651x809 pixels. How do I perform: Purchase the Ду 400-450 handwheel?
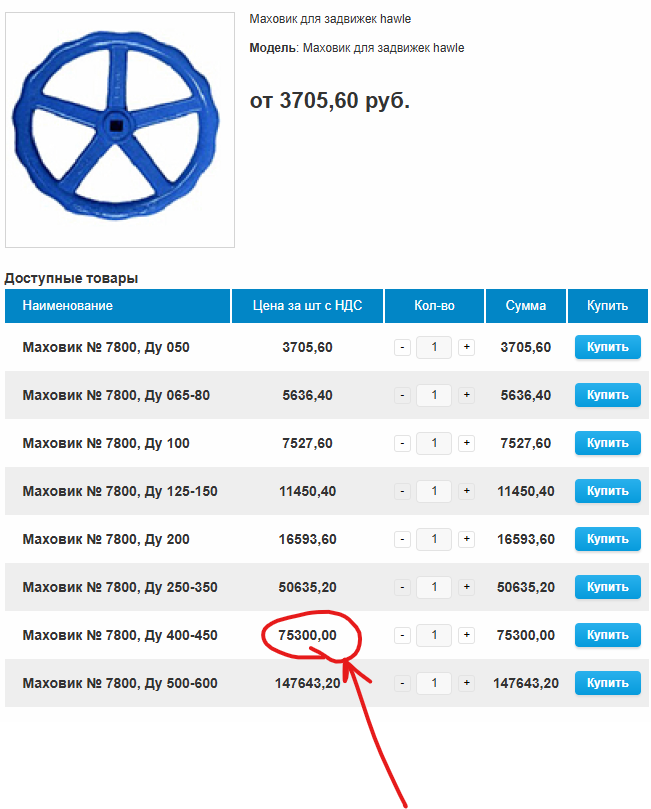(x=607, y=635)
